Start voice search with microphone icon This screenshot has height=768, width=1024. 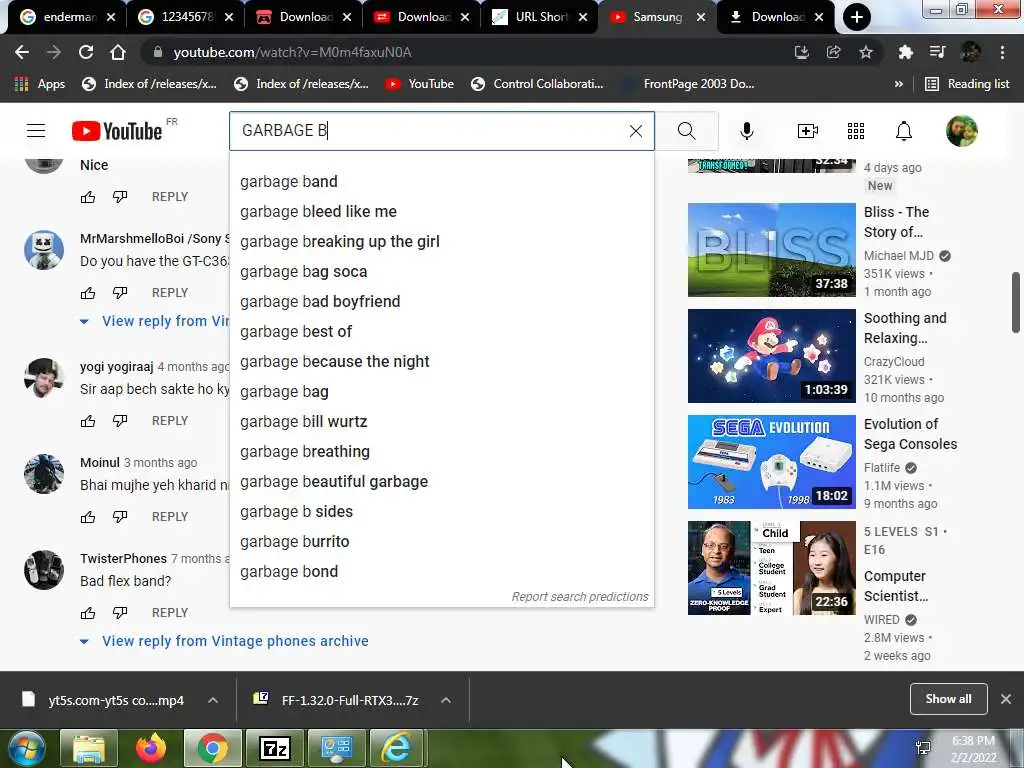point(746,131)
